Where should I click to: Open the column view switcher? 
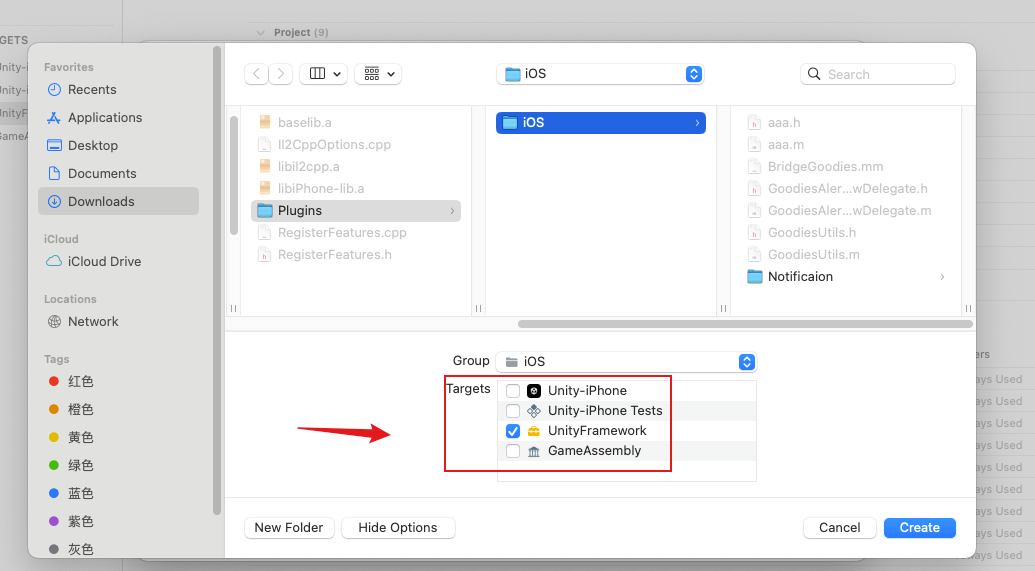(x=323, y=74)
